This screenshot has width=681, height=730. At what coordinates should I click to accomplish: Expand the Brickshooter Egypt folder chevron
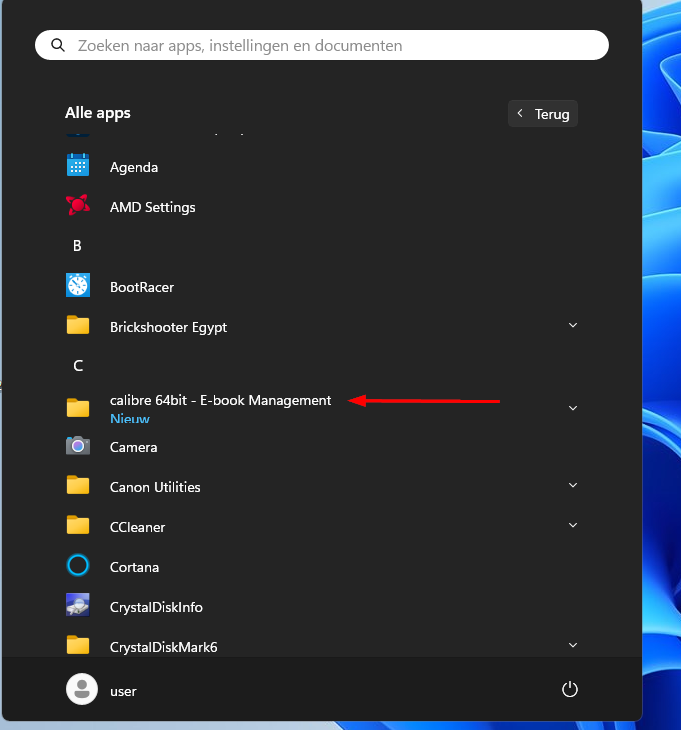573,326
